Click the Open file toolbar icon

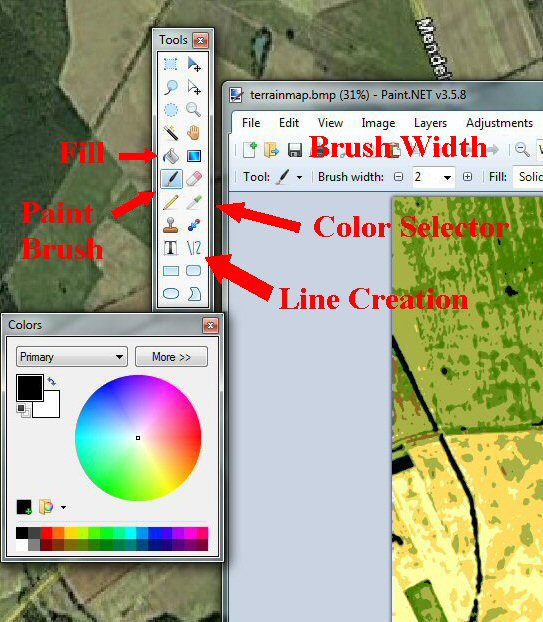(x=272, y=150)
